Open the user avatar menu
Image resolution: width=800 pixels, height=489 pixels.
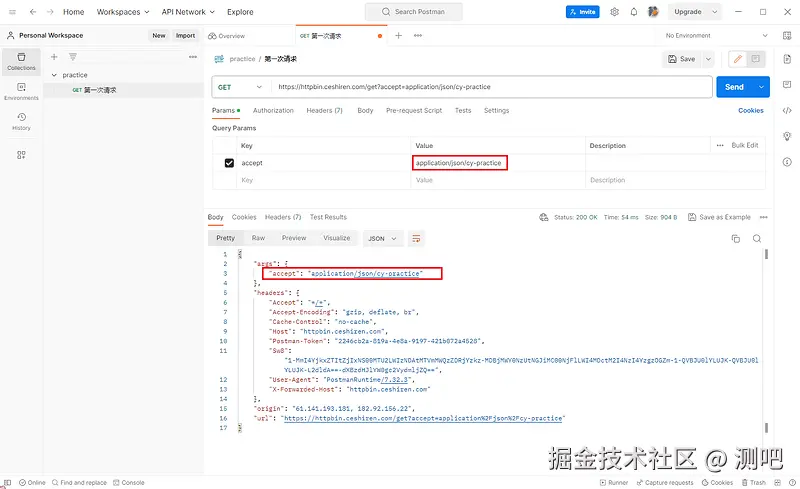(x=653, y=12)
